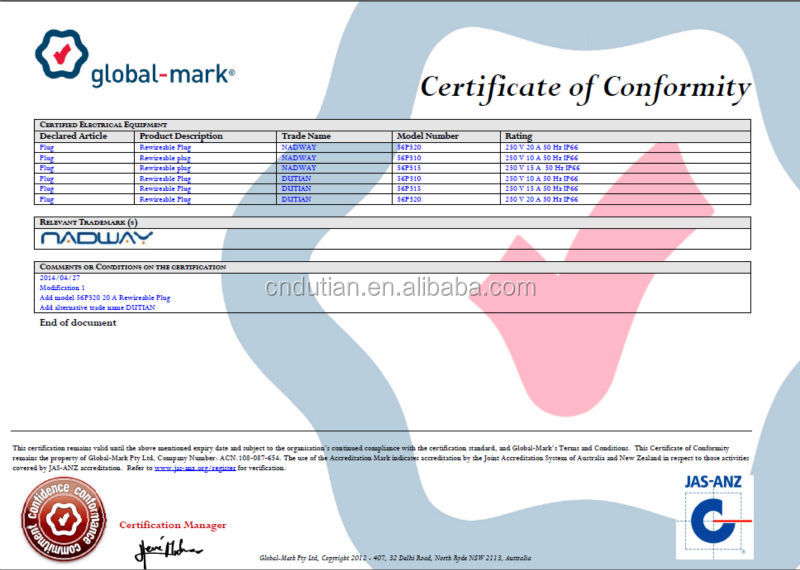Click the Trade Name column header

[306, 136]
